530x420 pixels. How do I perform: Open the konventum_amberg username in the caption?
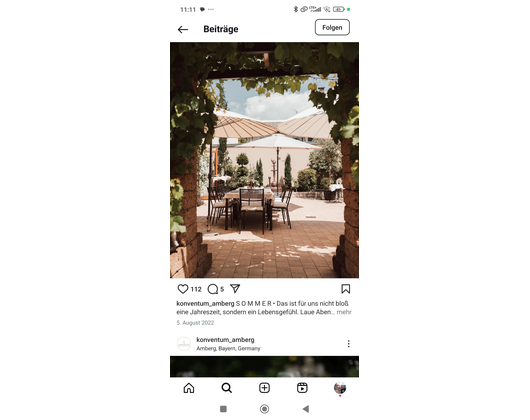(205, 303)
